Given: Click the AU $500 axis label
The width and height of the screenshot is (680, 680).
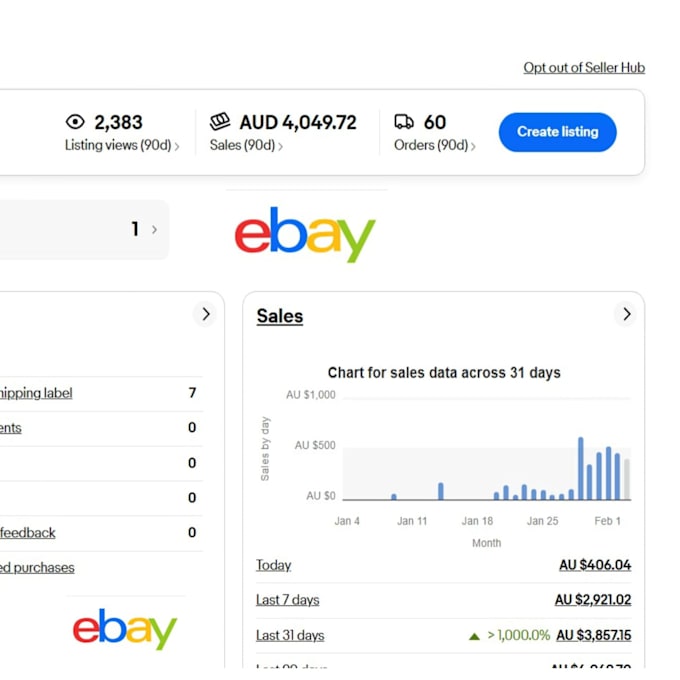Looking at the screenshot, I should pyautogui.click(x=315, y=445).
